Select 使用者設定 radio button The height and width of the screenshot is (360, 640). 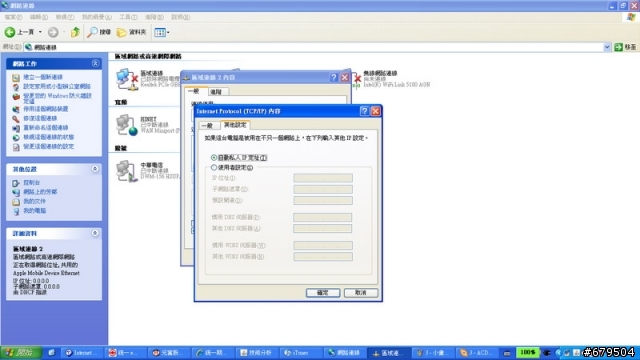(x=214, y=167)
